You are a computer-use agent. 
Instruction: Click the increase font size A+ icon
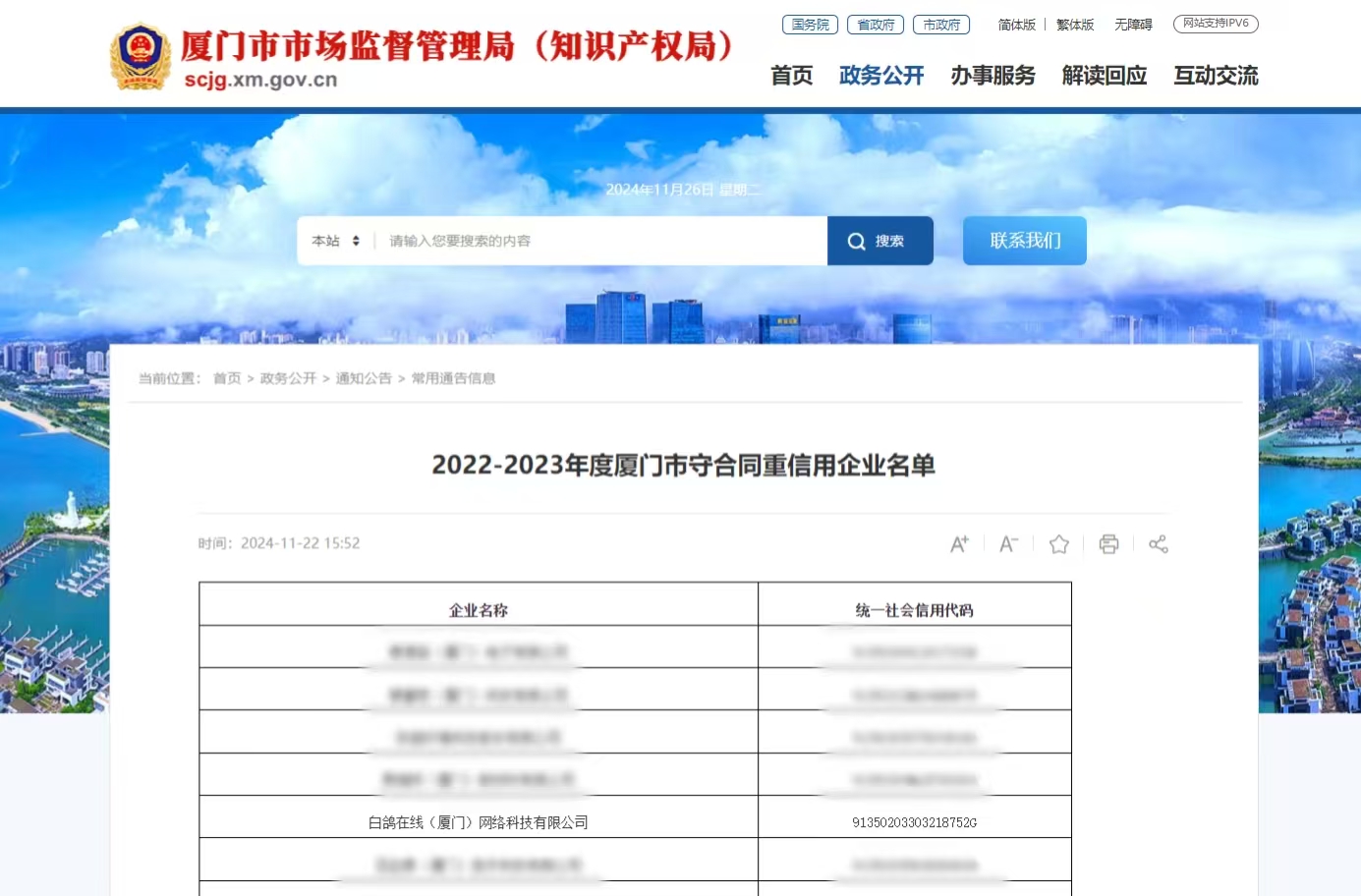tap(959, 544)
